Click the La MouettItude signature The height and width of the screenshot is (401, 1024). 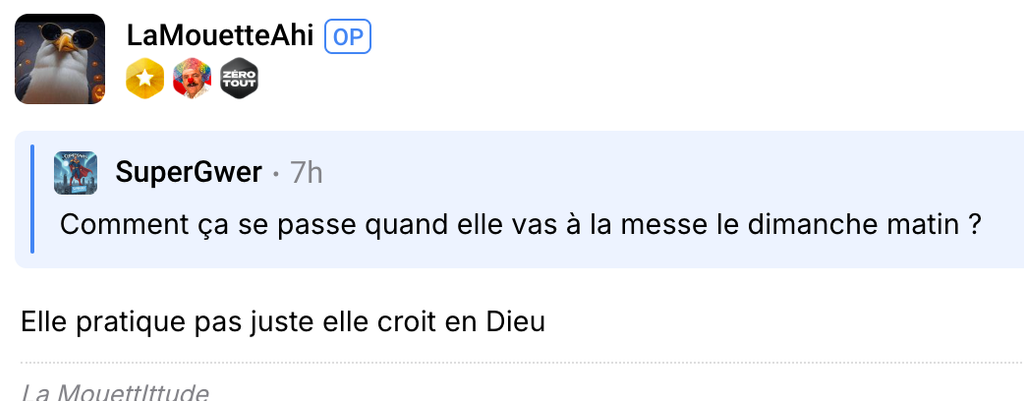(x=115, y=391)
